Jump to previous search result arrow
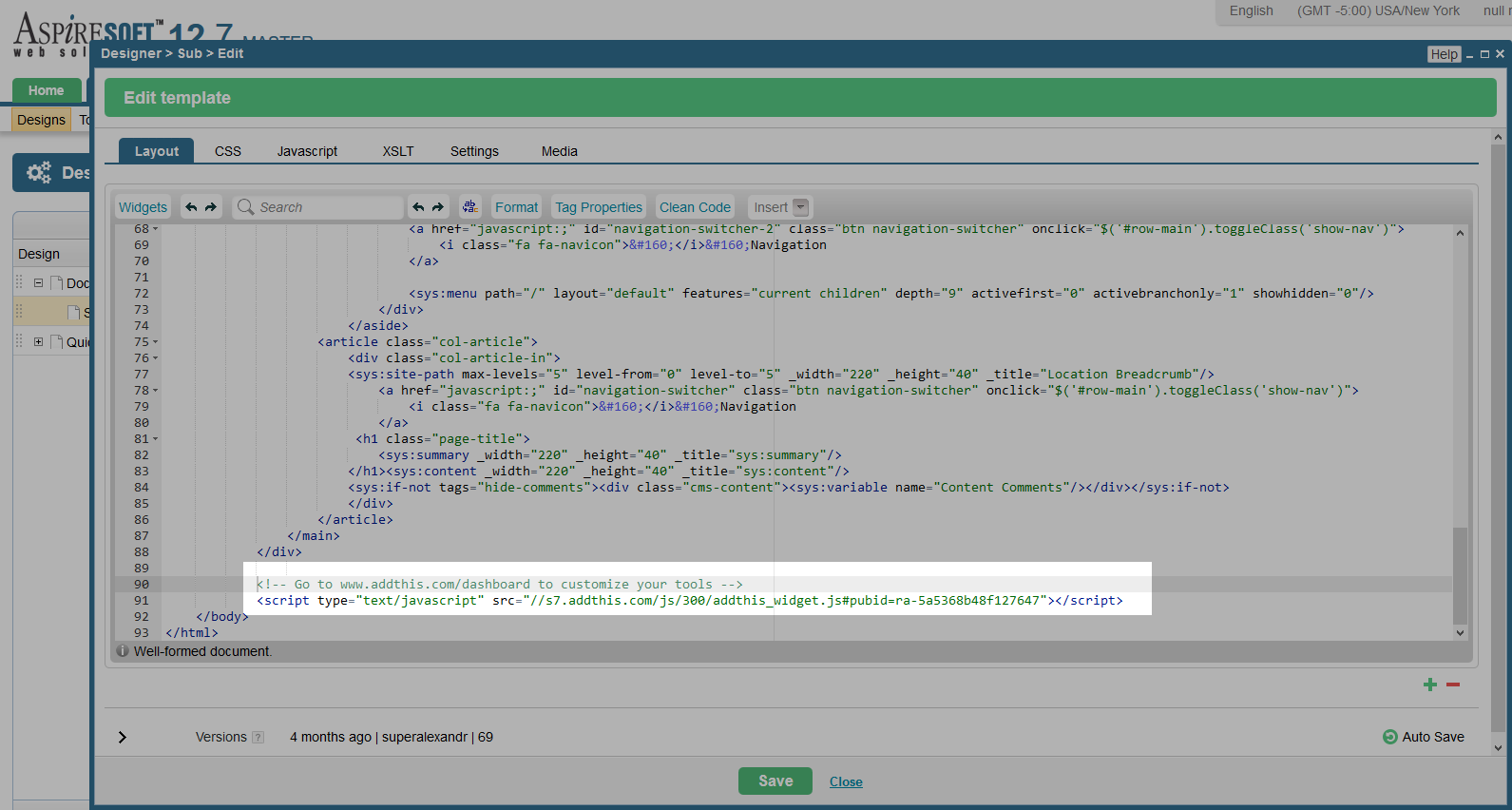 pyautogui.click(x=418, y=207)
